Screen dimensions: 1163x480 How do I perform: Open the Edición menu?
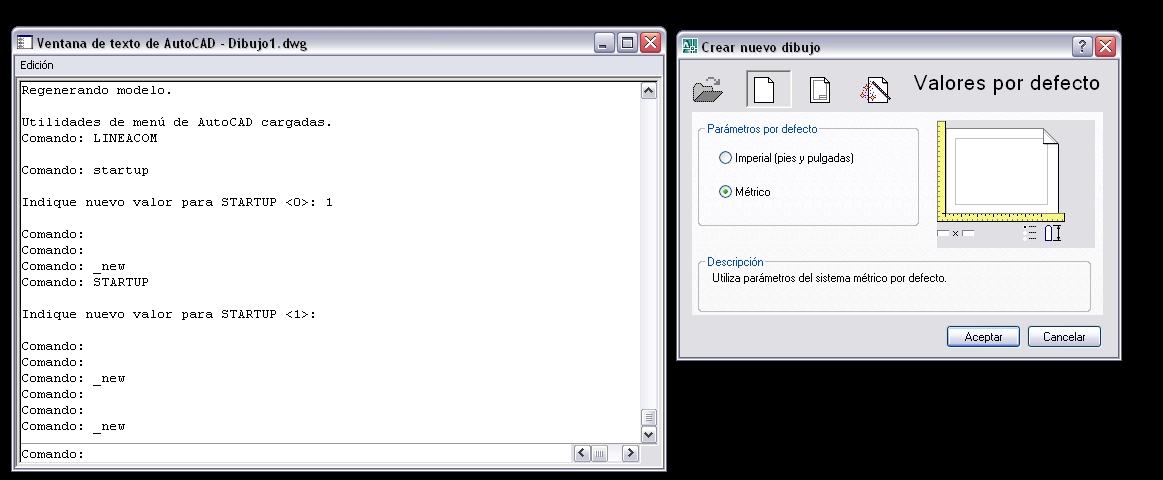(x=36, y=65)
